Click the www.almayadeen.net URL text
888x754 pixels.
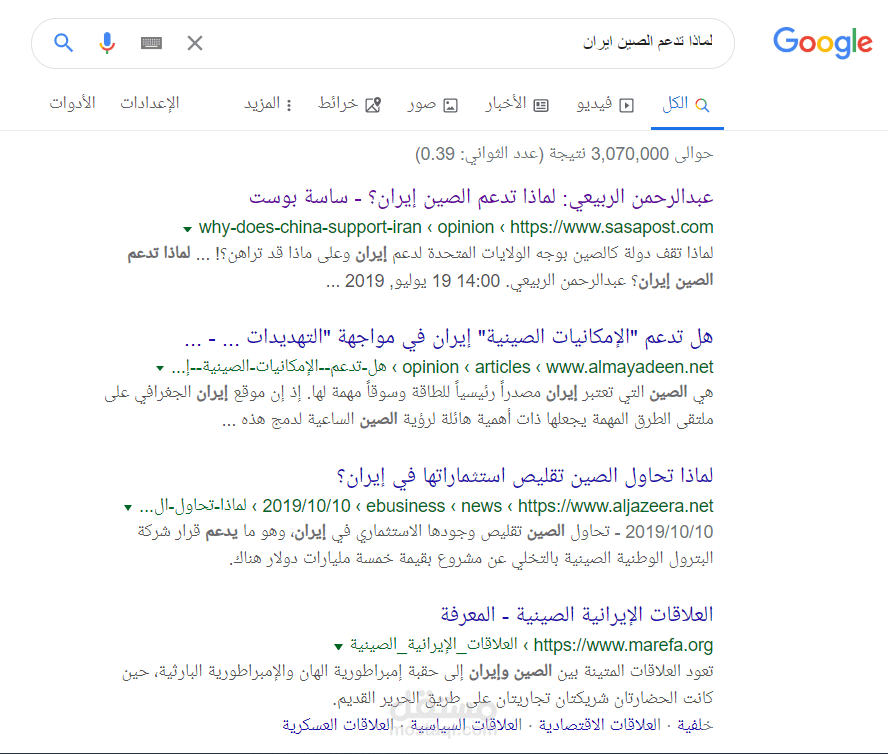(x=629, y=367)
